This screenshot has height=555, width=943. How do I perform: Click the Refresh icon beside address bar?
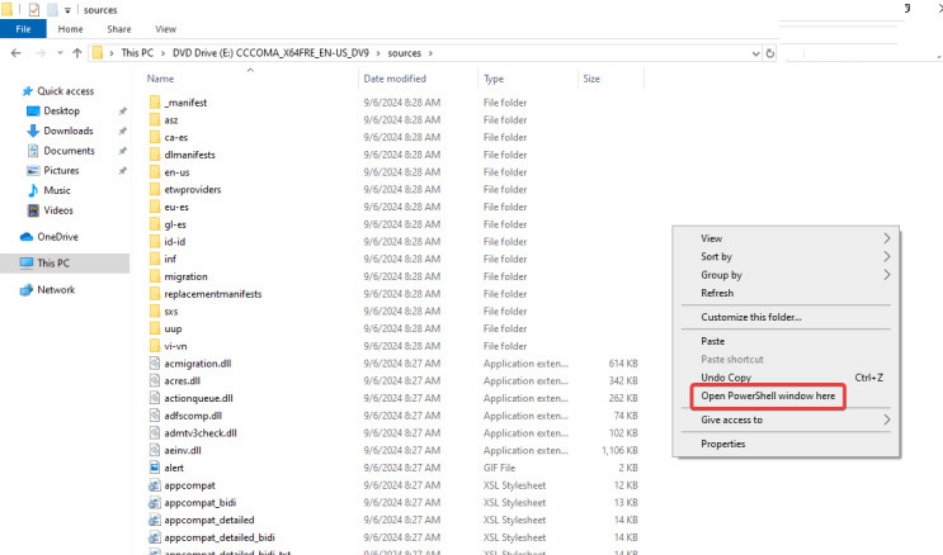point(771,53)
